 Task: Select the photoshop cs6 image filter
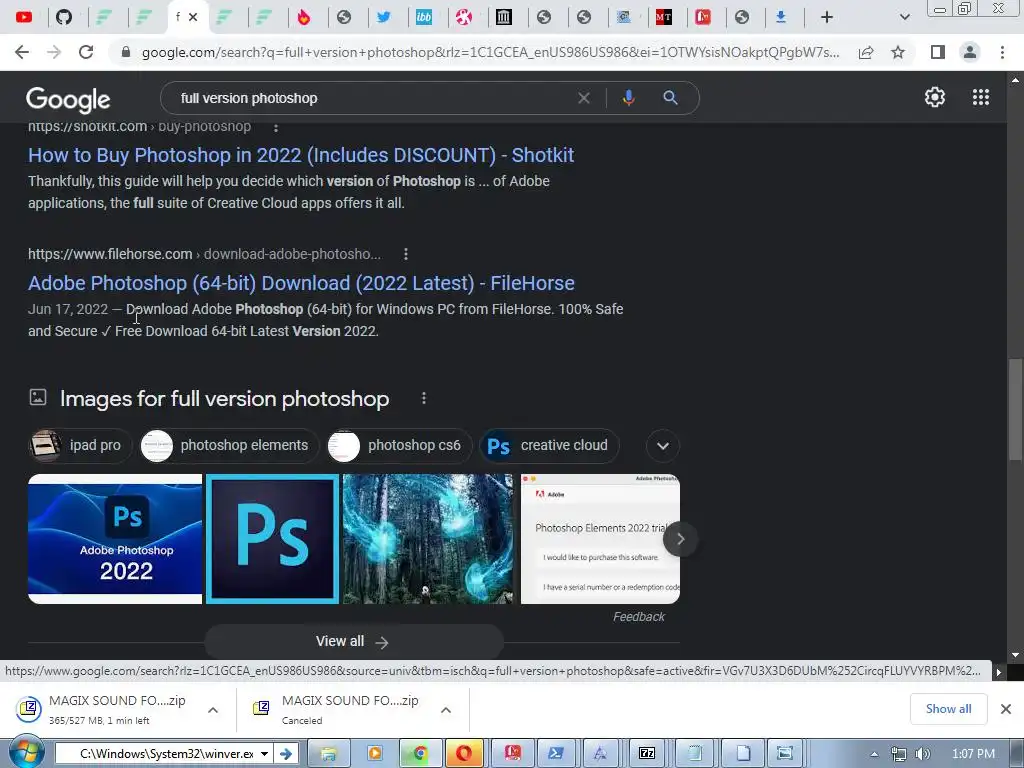pyautogui.click(x=399, y=445)
